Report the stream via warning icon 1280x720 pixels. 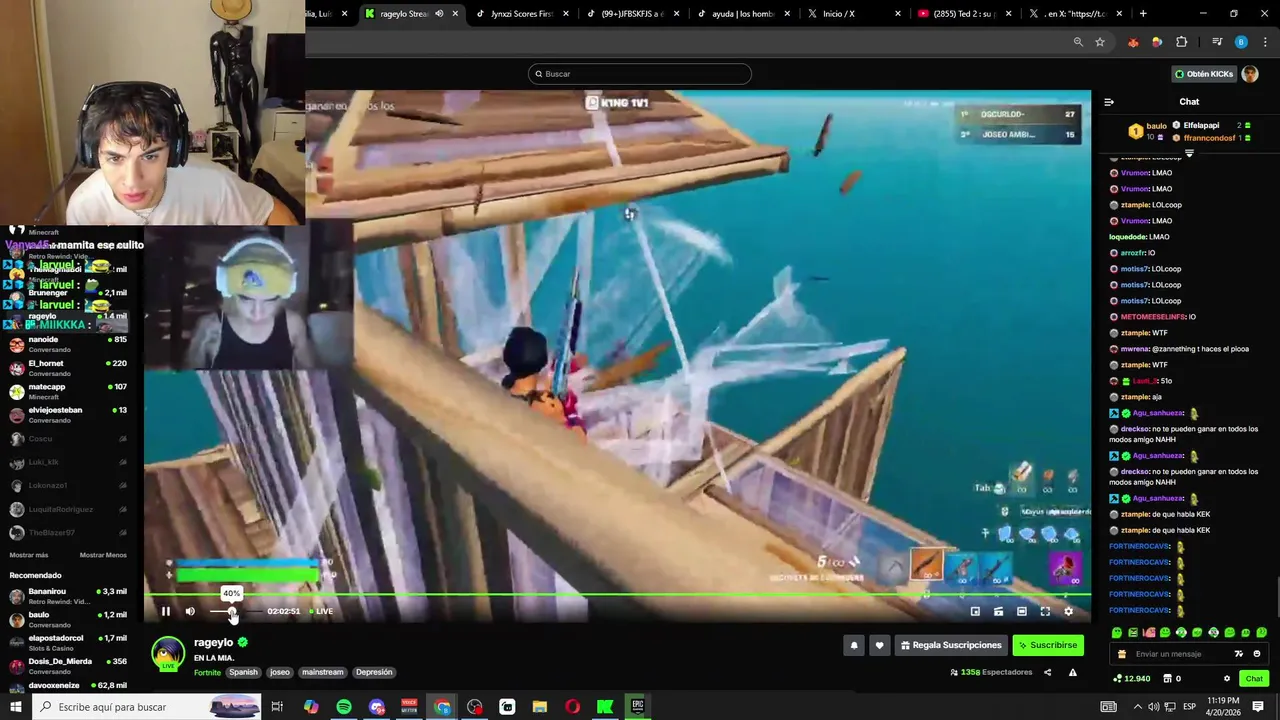click(1072, 673)
